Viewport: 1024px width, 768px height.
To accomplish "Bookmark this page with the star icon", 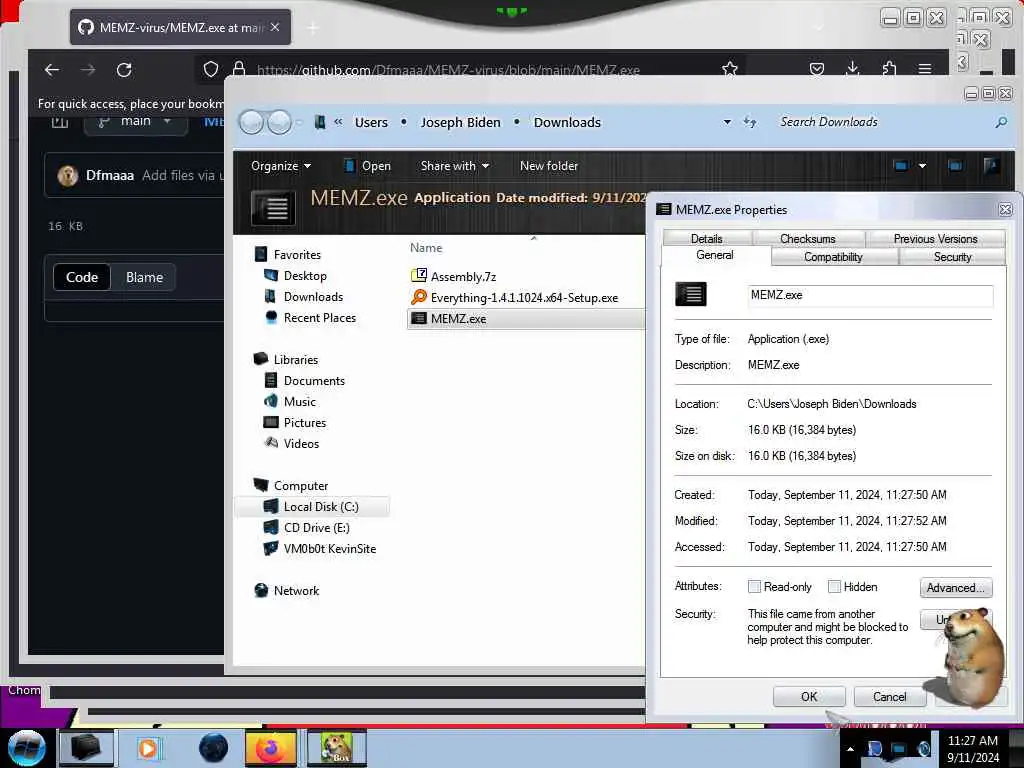I will pos(729,69).
